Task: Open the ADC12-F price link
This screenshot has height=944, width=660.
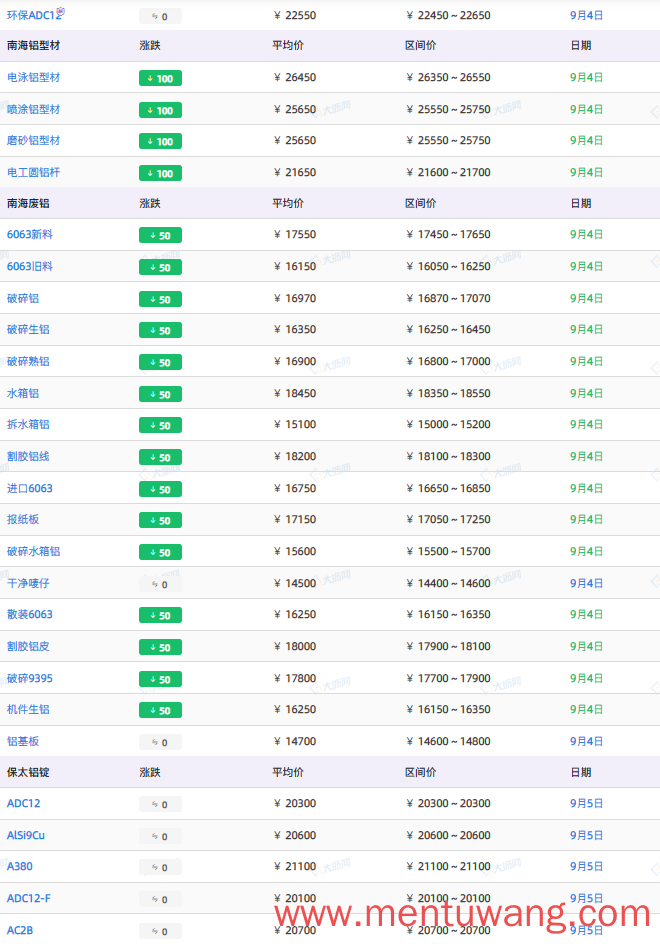Action: tap(29, 899)
